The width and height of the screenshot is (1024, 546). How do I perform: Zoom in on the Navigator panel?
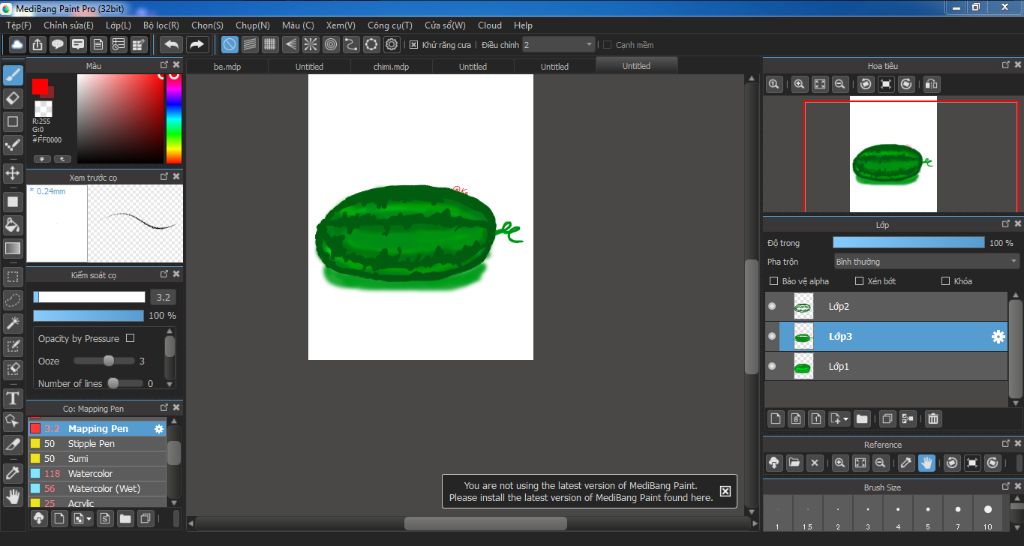pyautogui.click(x=799, y=84)
